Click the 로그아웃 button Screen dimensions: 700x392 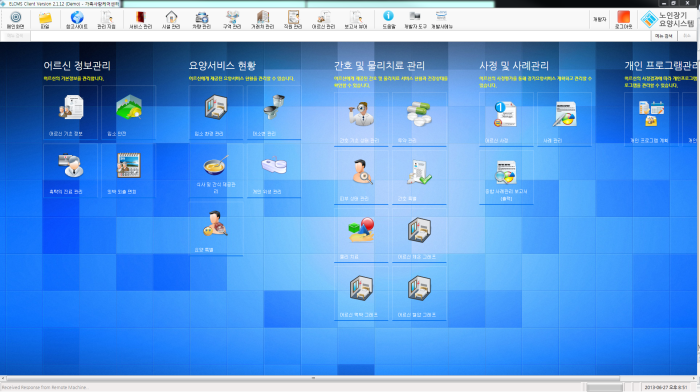pyautogui.click(x=623, y=20)
